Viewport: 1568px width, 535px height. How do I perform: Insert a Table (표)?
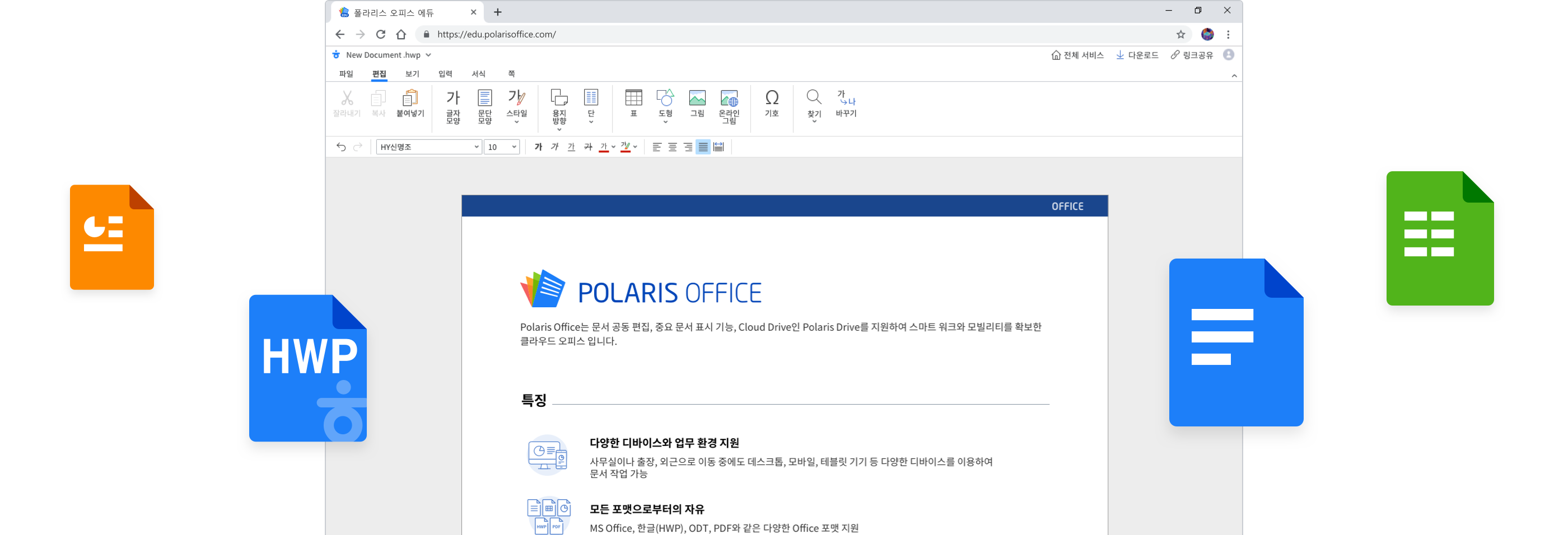[634, 103]
